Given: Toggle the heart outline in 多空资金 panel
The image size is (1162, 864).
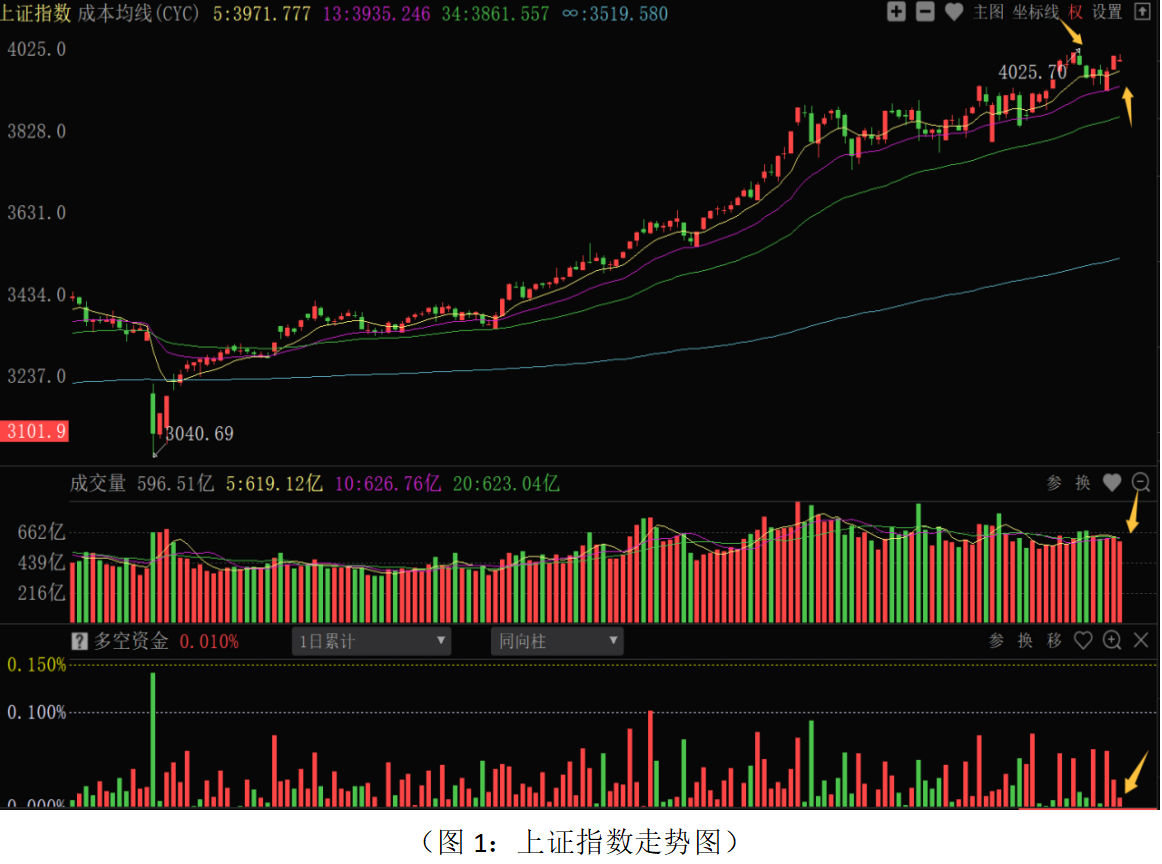Looking at the screenshot, I should (x=1083, y=641).
